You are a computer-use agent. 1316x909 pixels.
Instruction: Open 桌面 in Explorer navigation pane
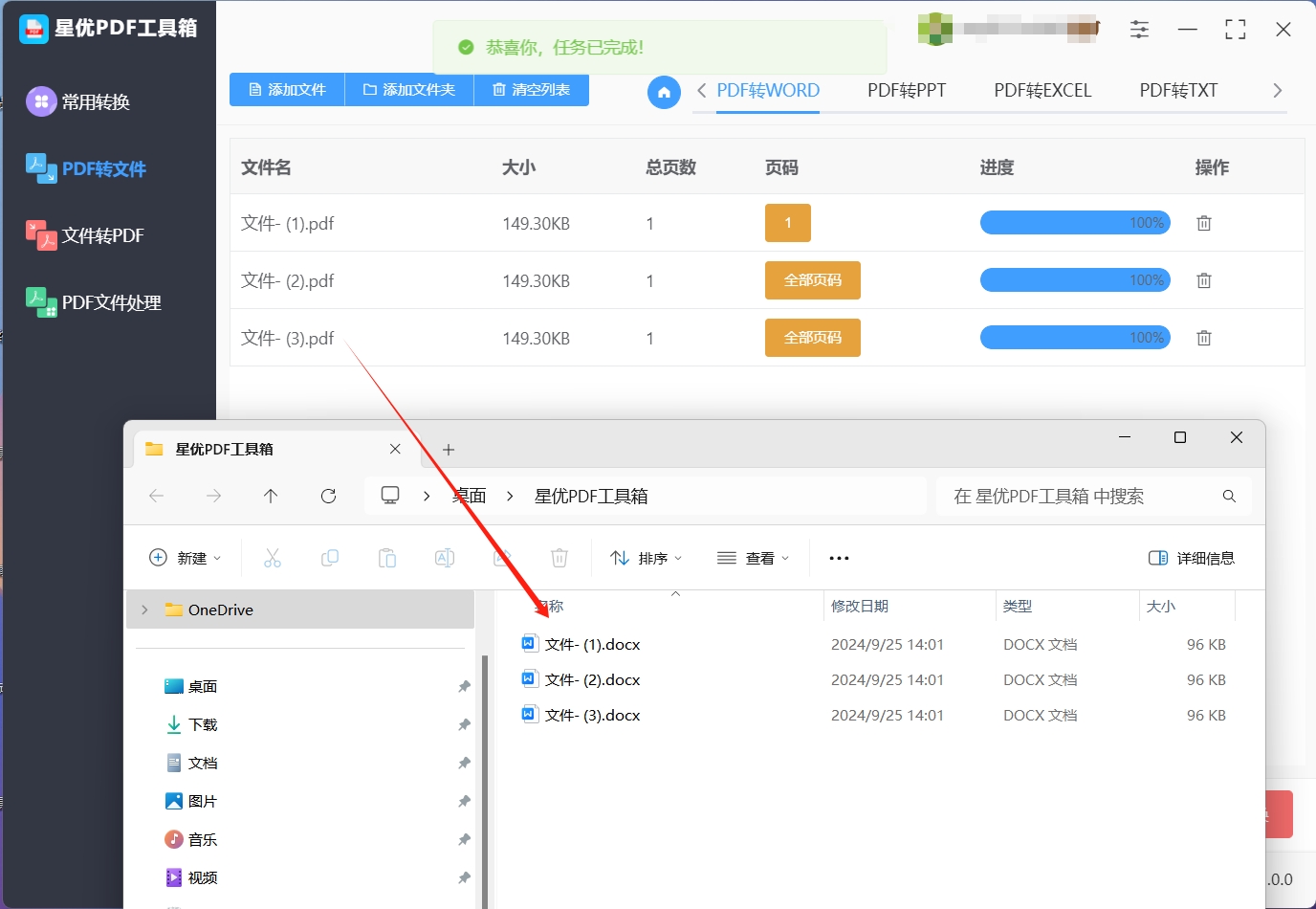(191, 686)
